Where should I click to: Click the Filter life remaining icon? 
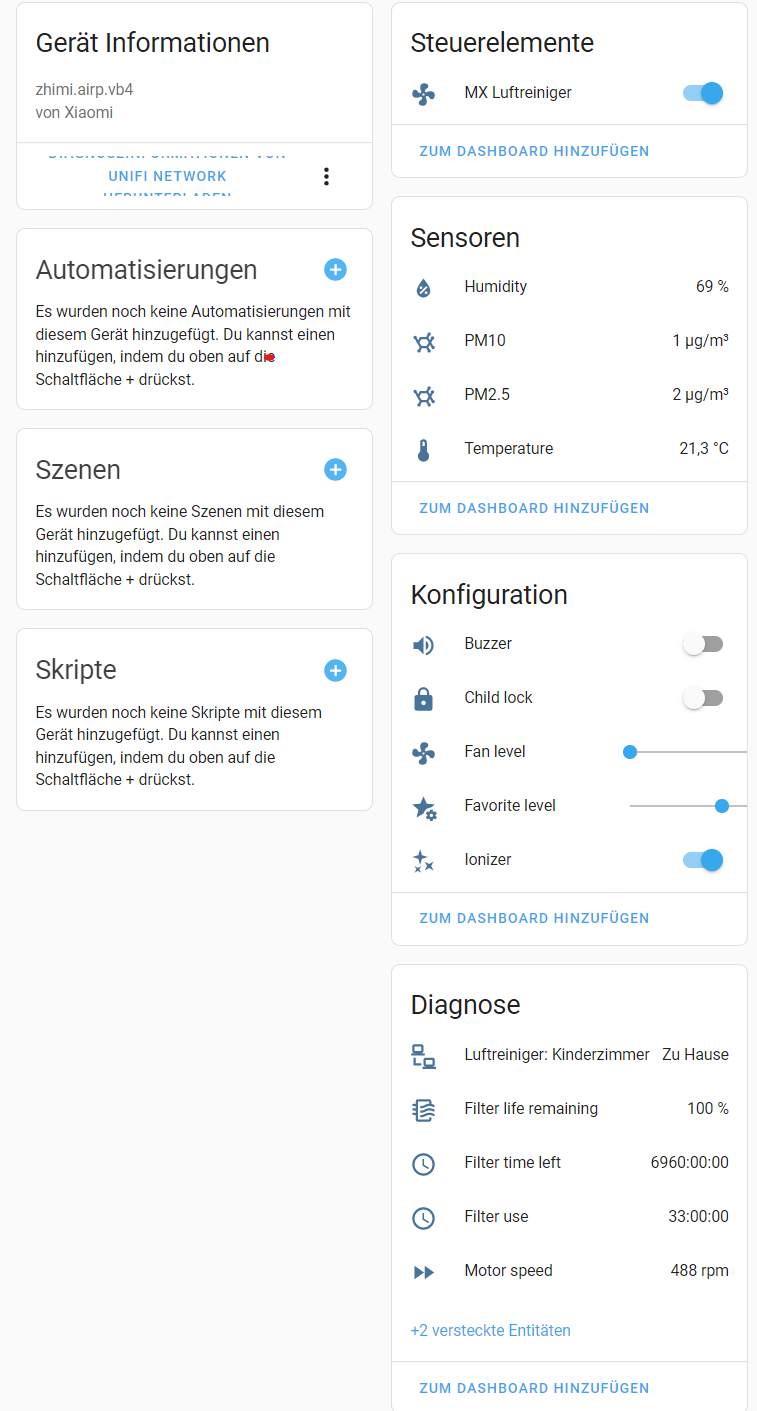coord(424,1109)
